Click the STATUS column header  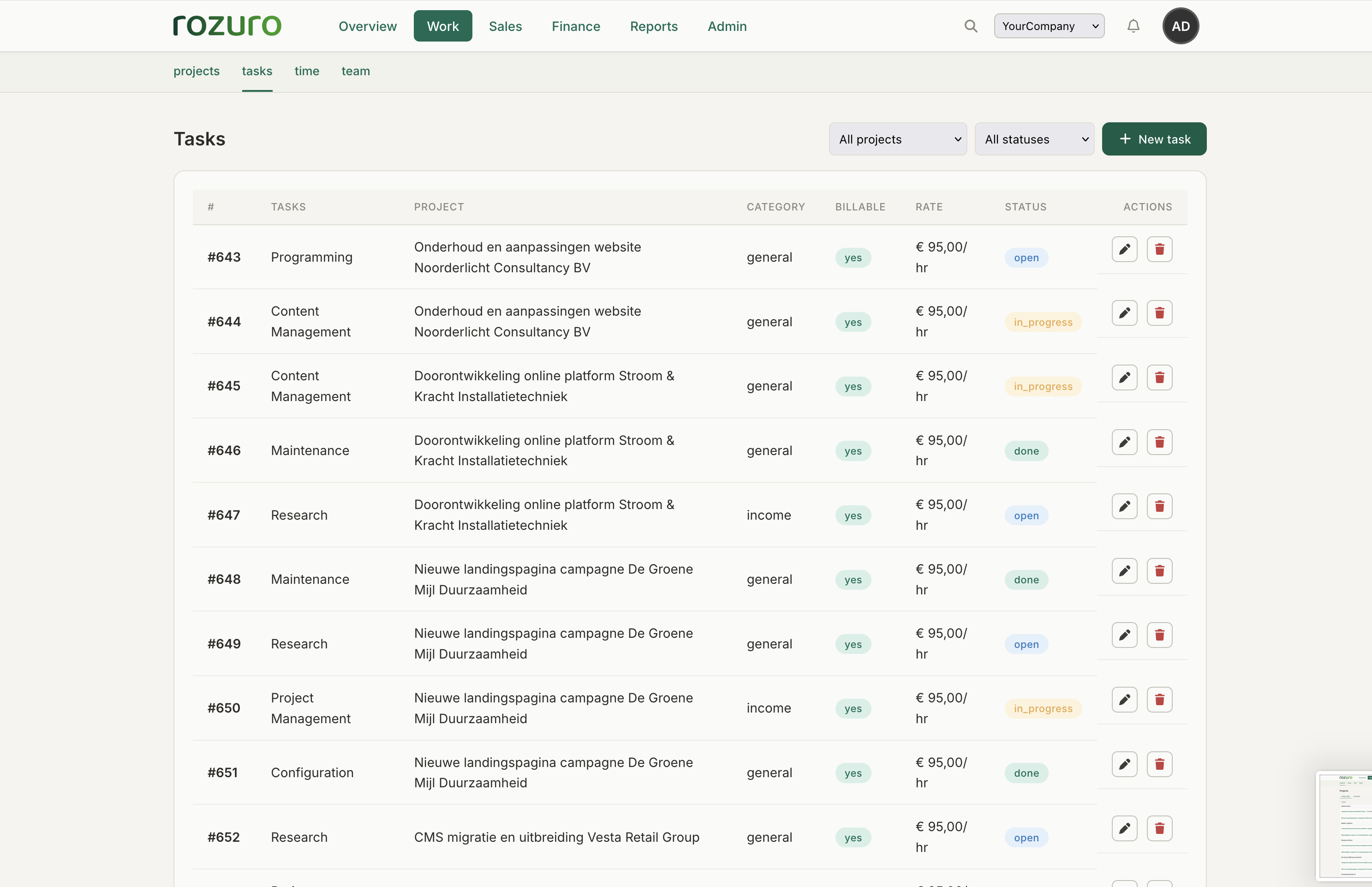(x=1026, y=207)
